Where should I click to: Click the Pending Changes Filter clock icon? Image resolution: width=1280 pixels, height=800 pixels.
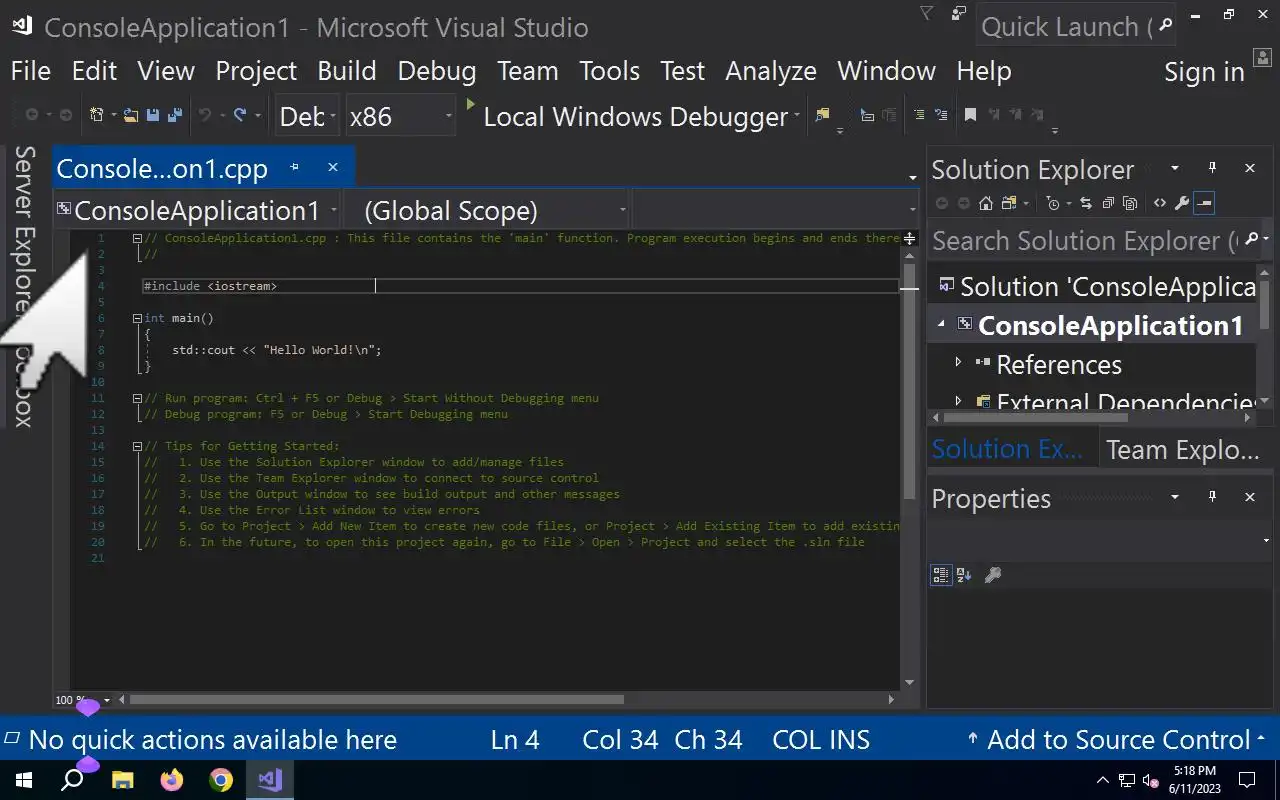(1053, 203)
